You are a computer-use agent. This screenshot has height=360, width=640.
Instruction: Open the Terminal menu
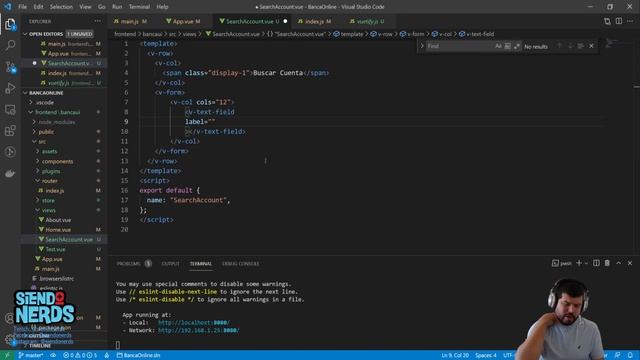[x=139, y=7]
